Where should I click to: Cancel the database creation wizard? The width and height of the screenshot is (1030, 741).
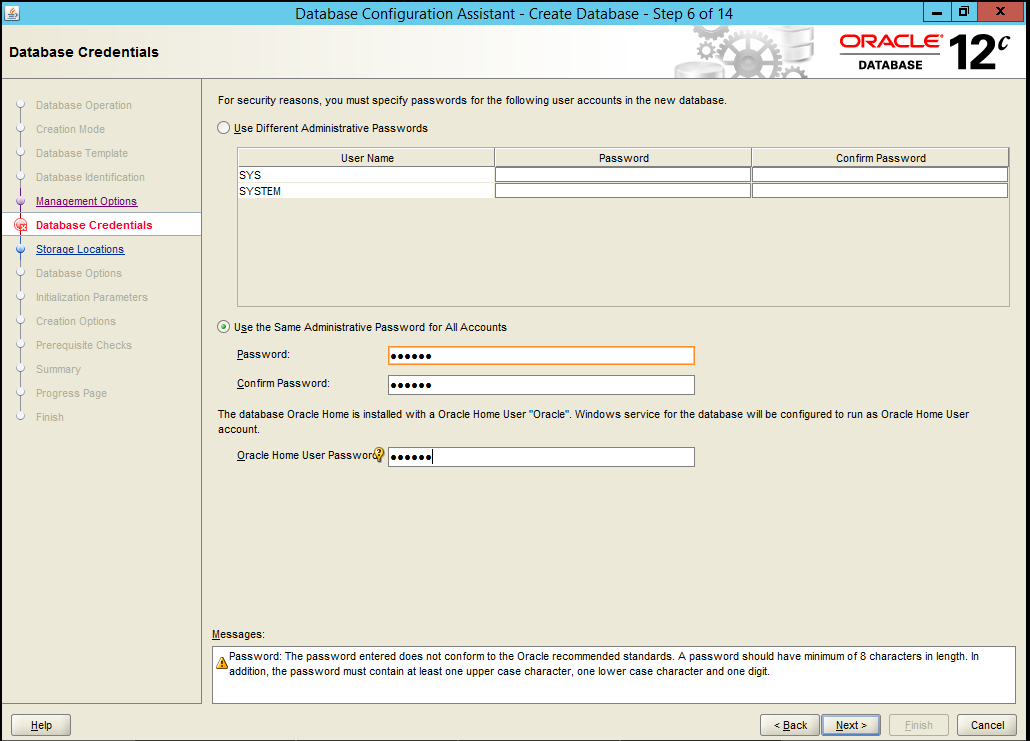pyautogui.click(x=987, y=725)
